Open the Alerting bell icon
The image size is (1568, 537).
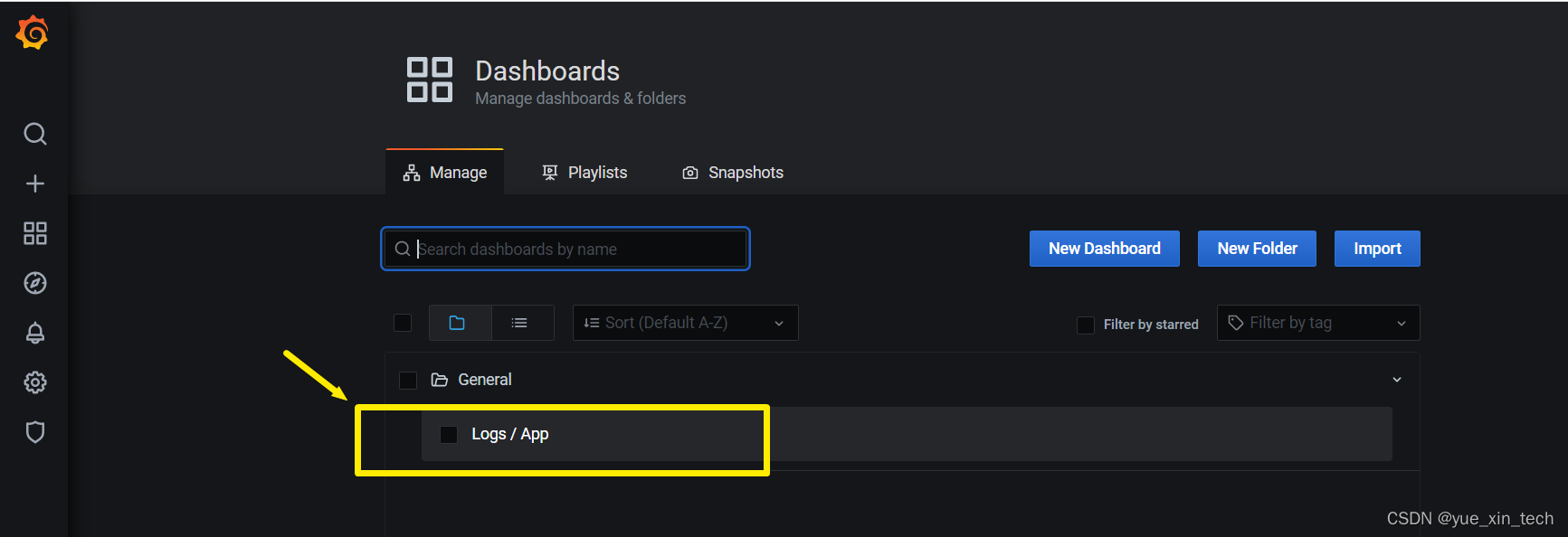point(35,333)
